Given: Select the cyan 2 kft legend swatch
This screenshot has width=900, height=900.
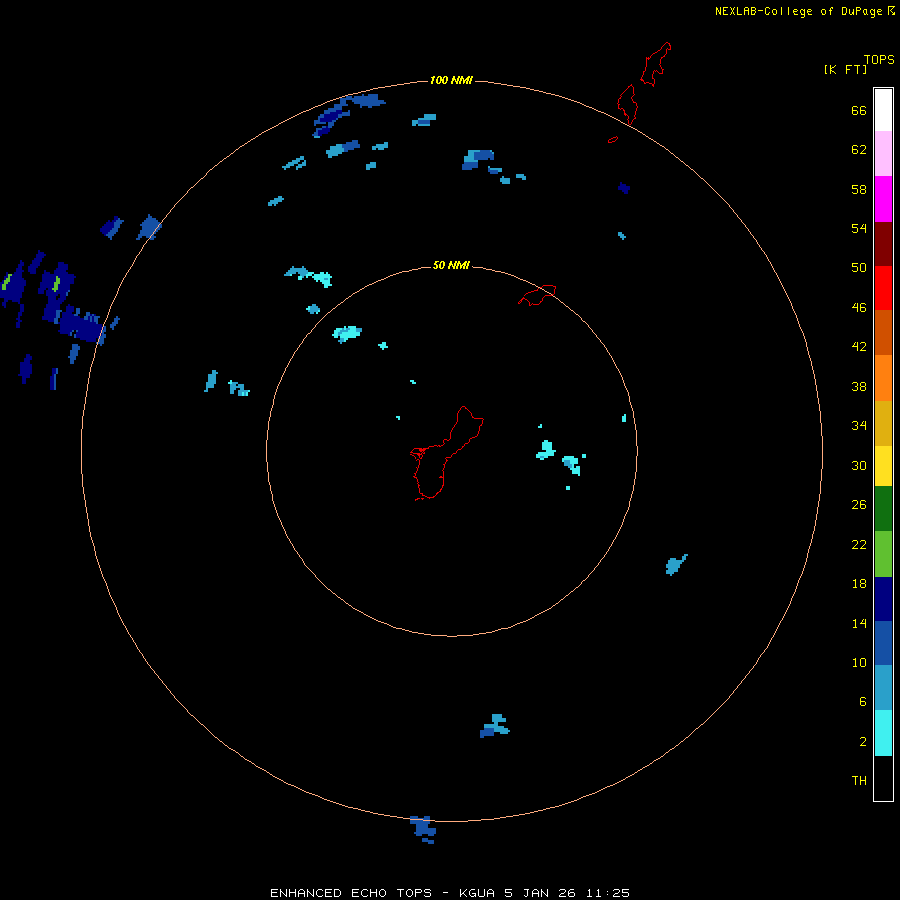Looking at the screenshot, I should [x=883, y=733].
